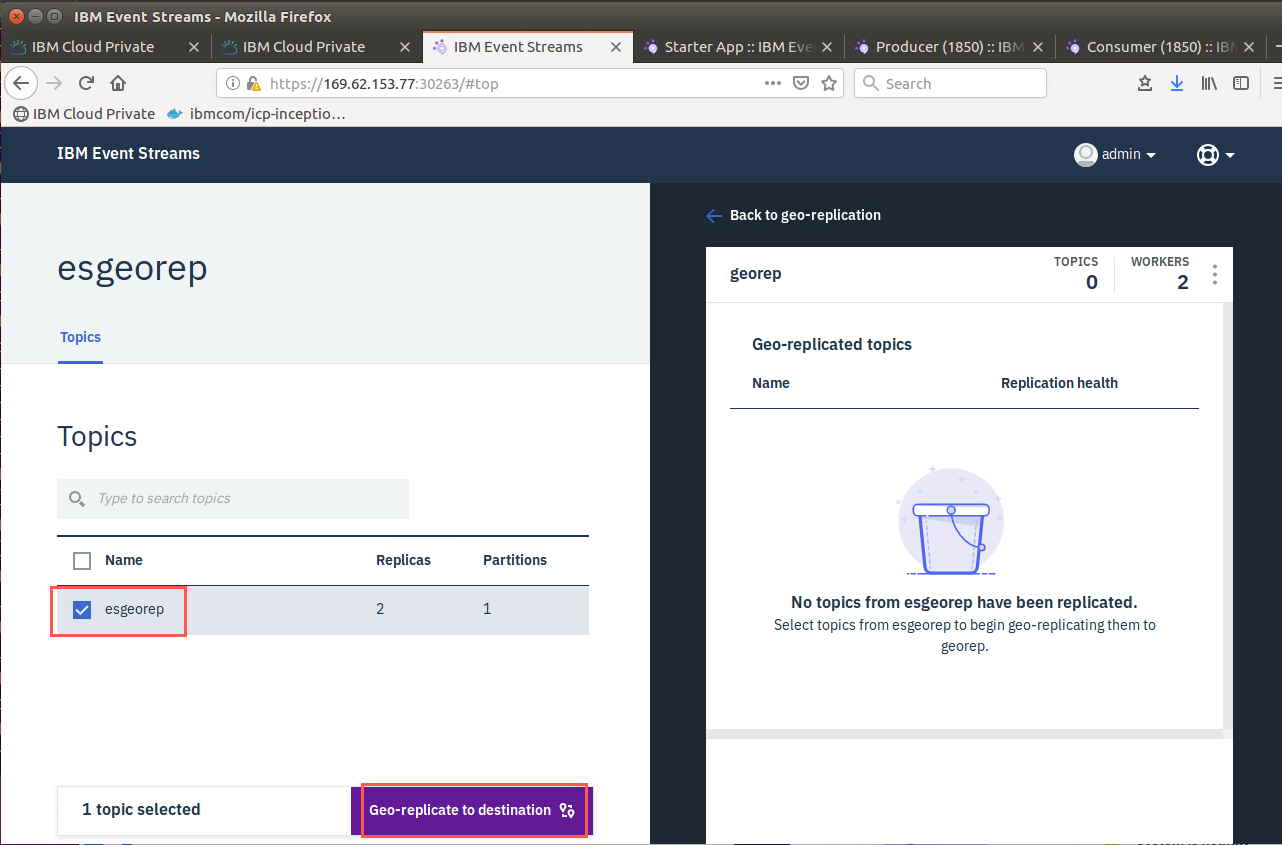The image size is (1282, 845).
Task: Click the georep destination card title
Action: coord(756,274)
